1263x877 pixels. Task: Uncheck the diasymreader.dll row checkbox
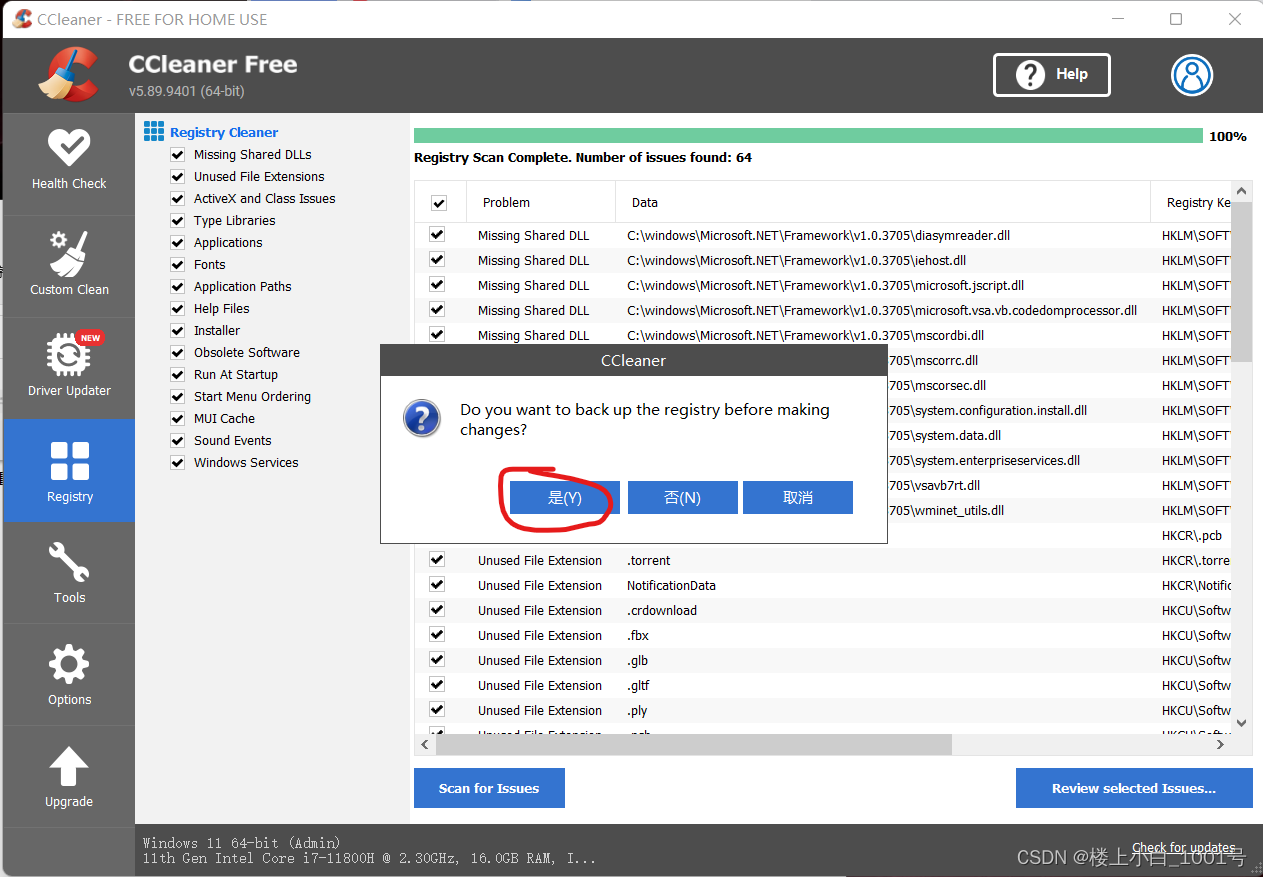coord(437,235)
